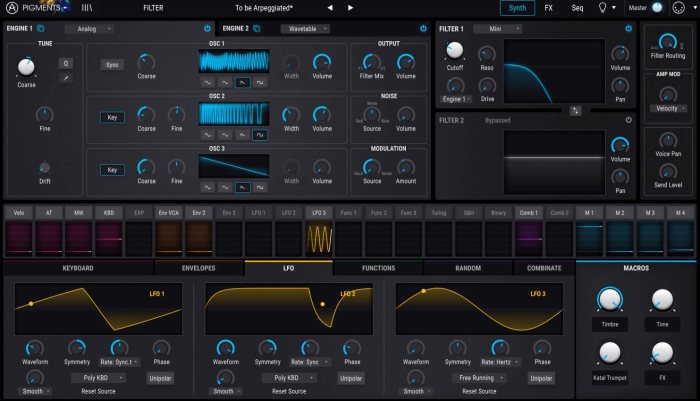Open the settings wheel icon at top right
Image resolution: width=700 pixels, height=401 pixels.
coord(679,8)
